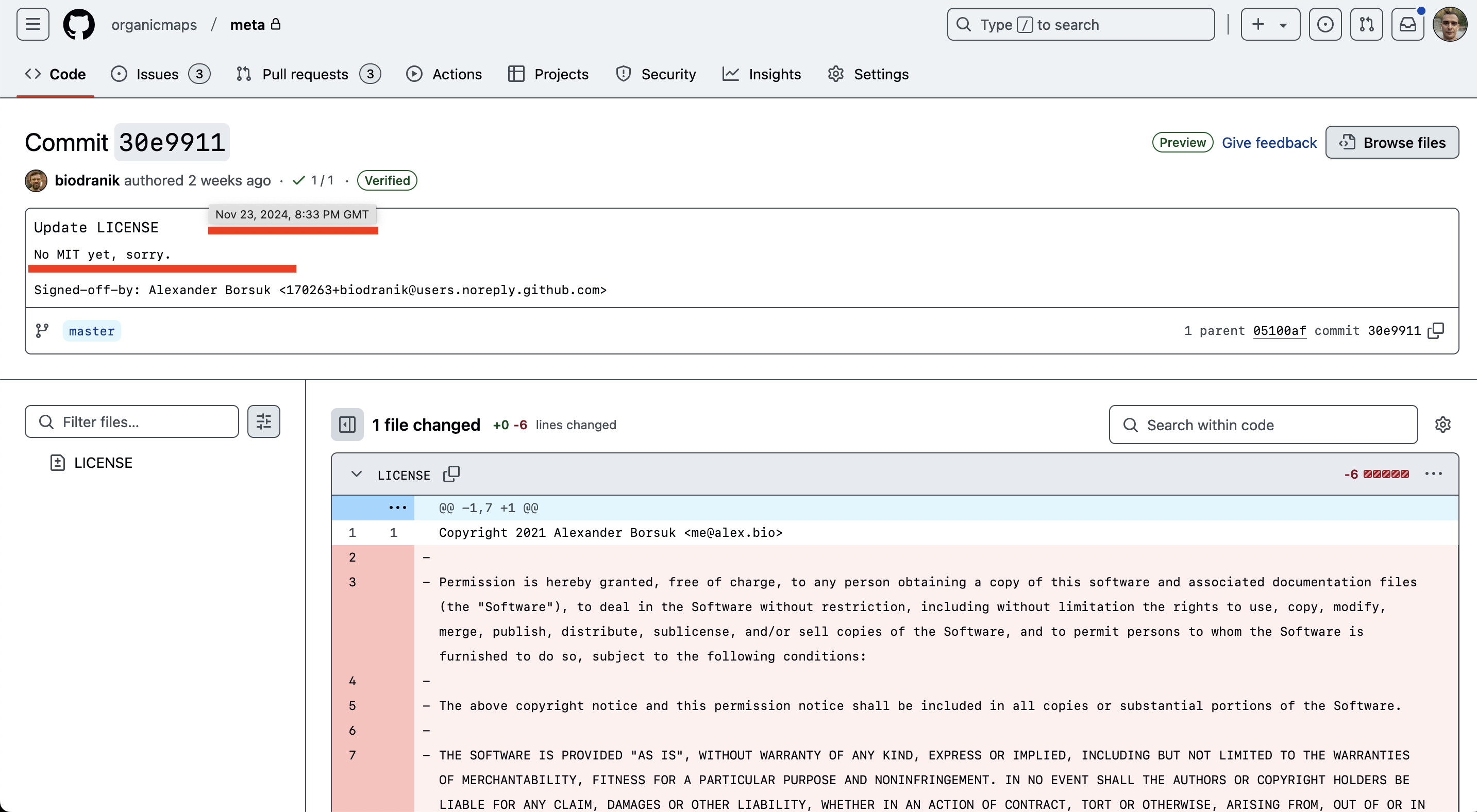This screenshot has width=1477, height=812.
Task: Click the lock icon next to meta
Action: (276, 24)
